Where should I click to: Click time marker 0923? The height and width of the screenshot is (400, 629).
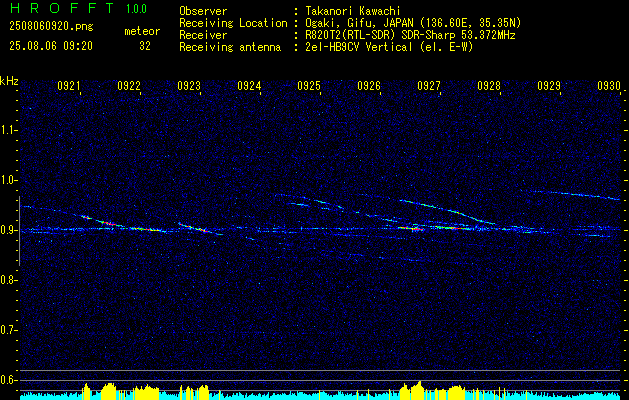click(x=189, y=85)
